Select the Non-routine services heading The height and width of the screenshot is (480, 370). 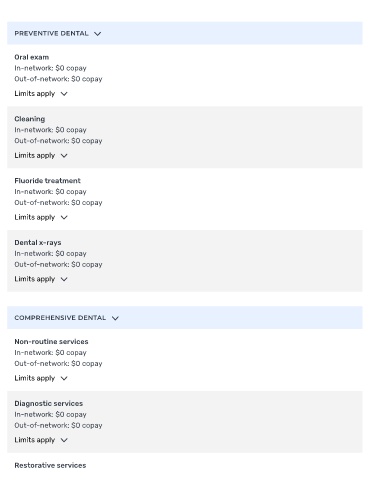click(x=51, y=341)
